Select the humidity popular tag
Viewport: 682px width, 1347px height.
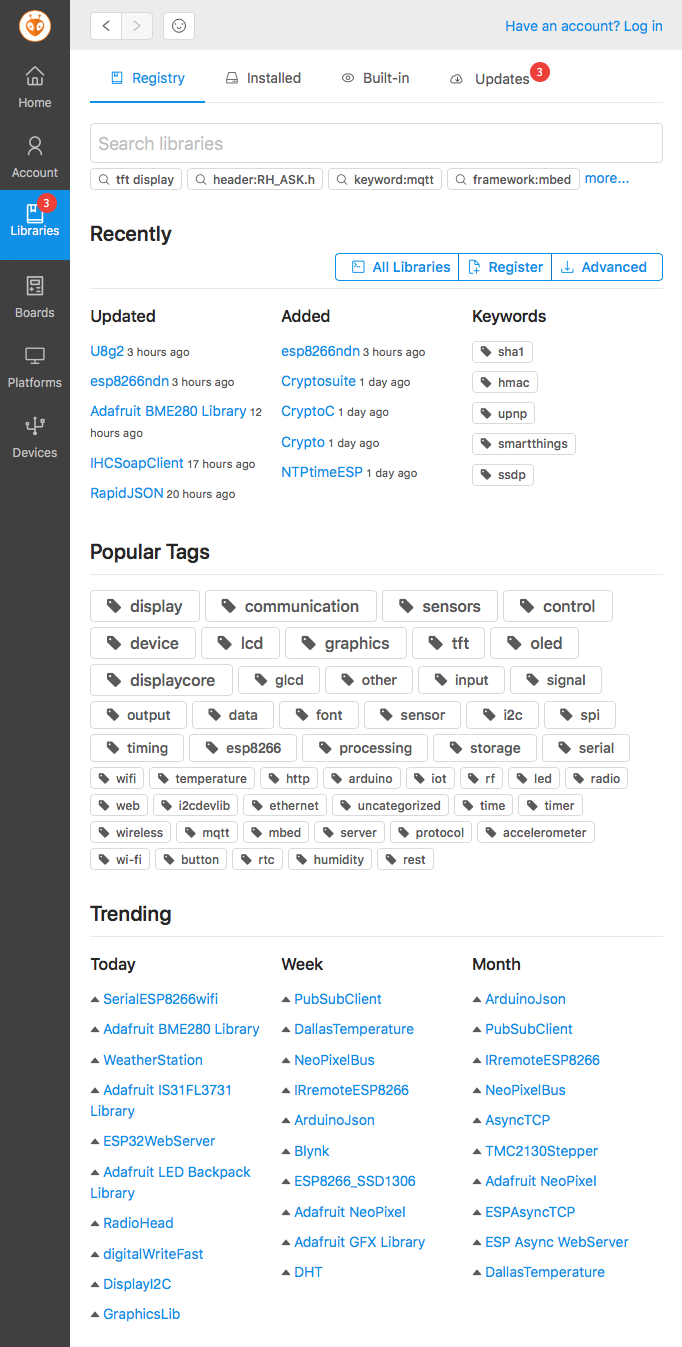330,859
